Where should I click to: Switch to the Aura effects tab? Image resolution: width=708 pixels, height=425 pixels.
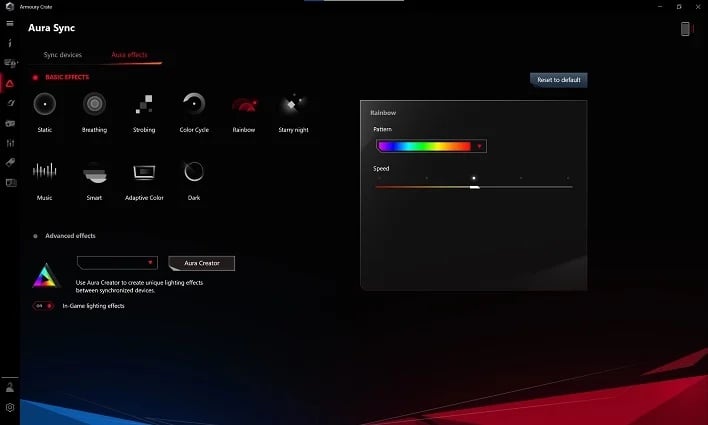coord(130,55)
